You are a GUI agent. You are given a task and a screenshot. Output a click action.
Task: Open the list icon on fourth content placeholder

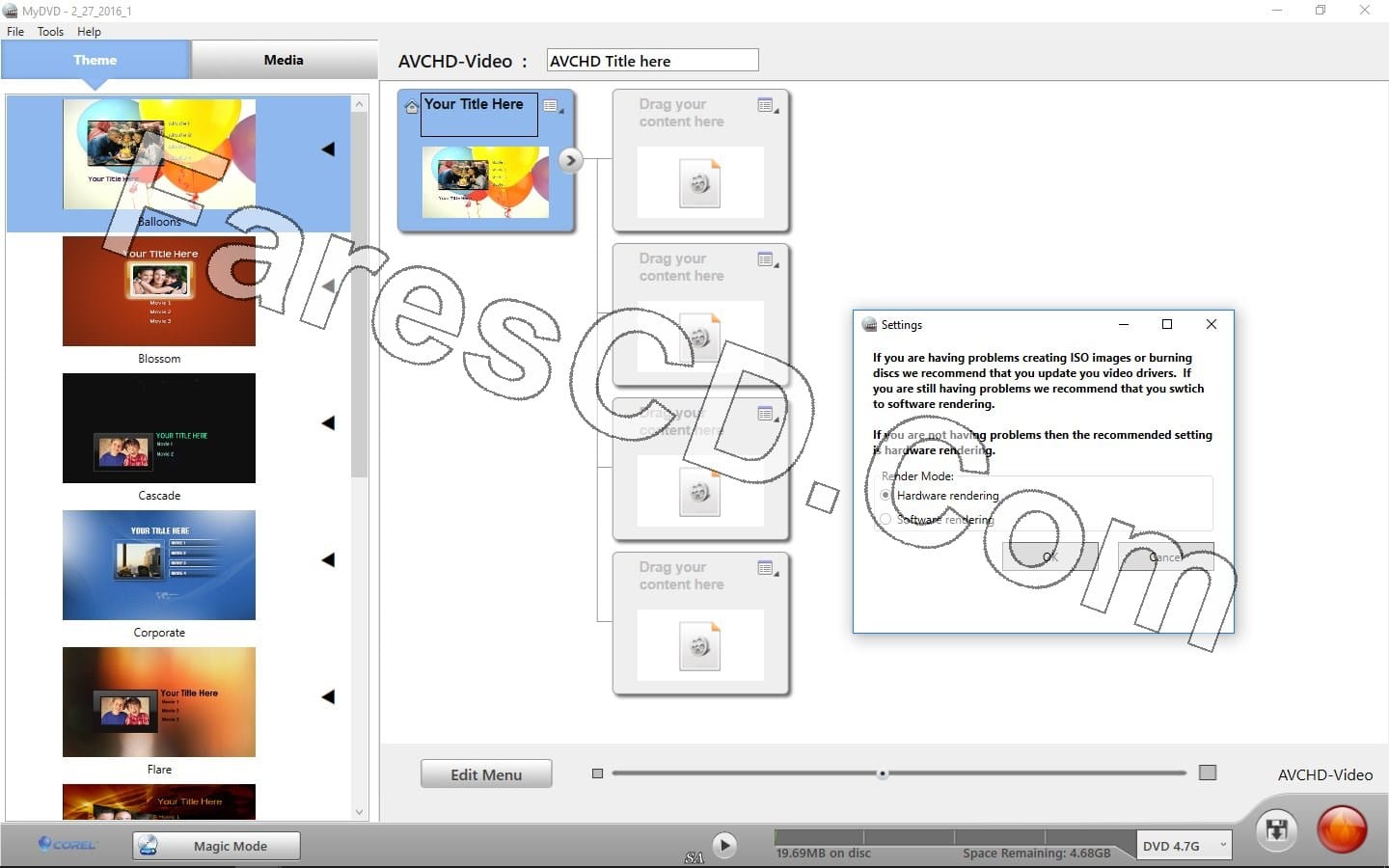[x=766, y=569]
